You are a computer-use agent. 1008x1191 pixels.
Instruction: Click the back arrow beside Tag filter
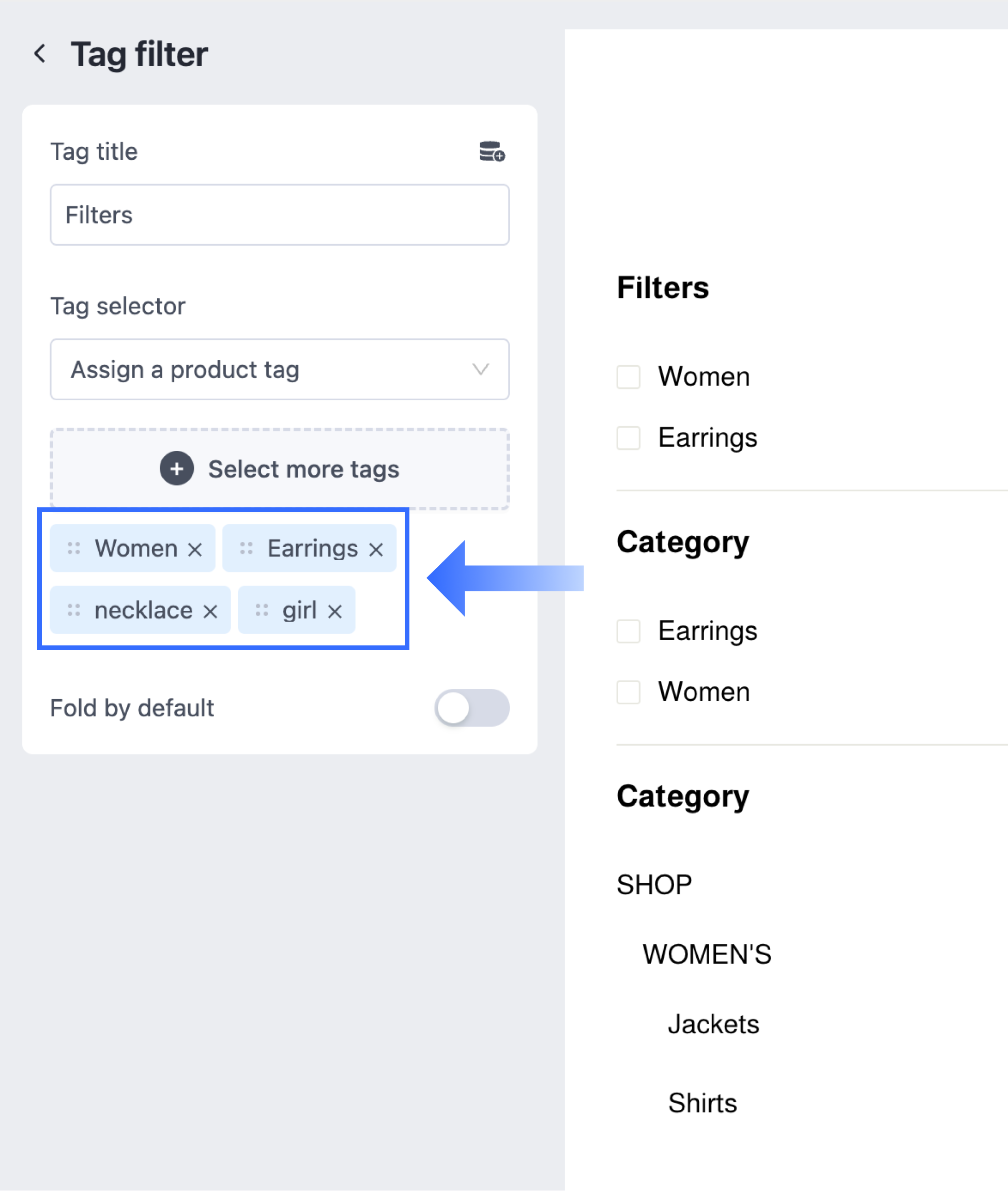[40, 54]
